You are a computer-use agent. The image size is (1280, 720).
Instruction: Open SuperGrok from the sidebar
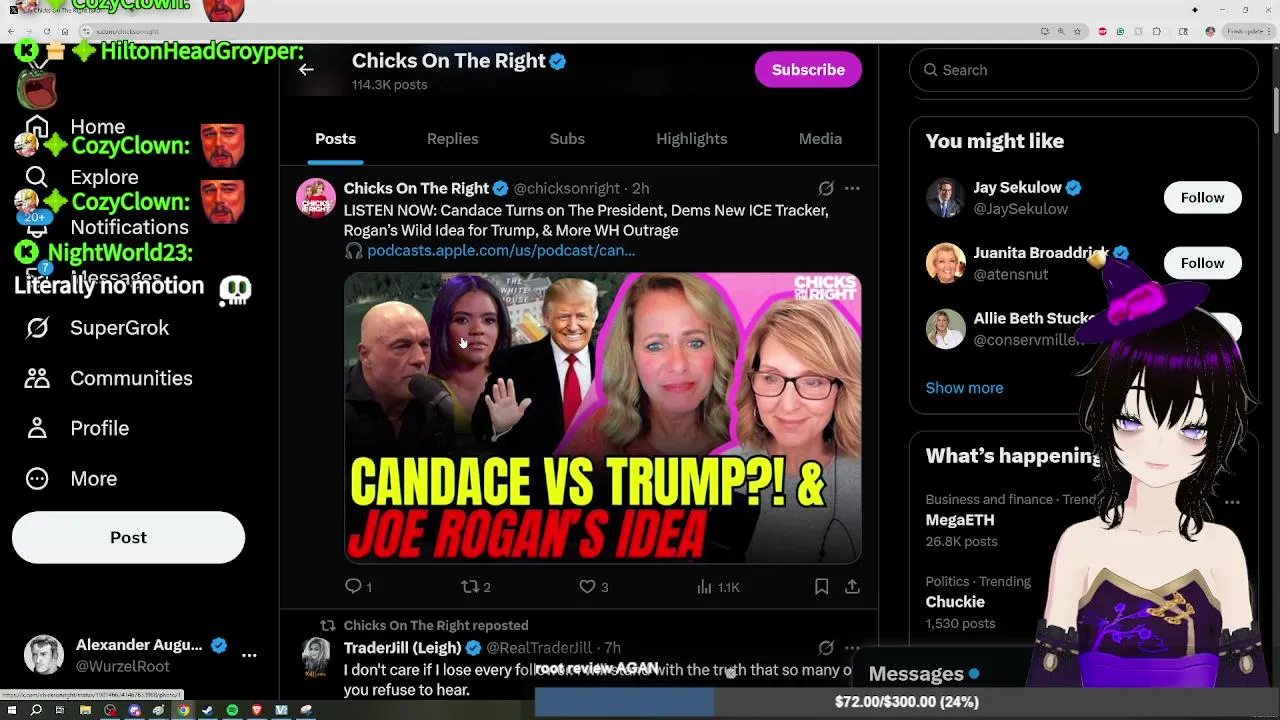point(97,328)
